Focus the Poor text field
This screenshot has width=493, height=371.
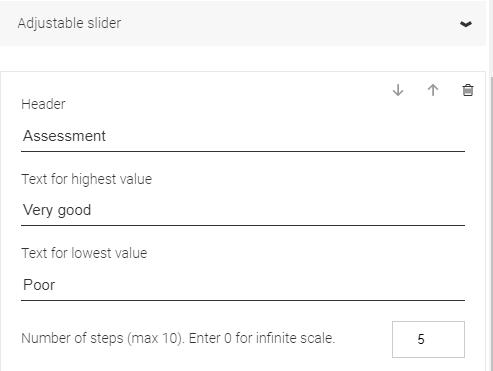click(243, 285)
